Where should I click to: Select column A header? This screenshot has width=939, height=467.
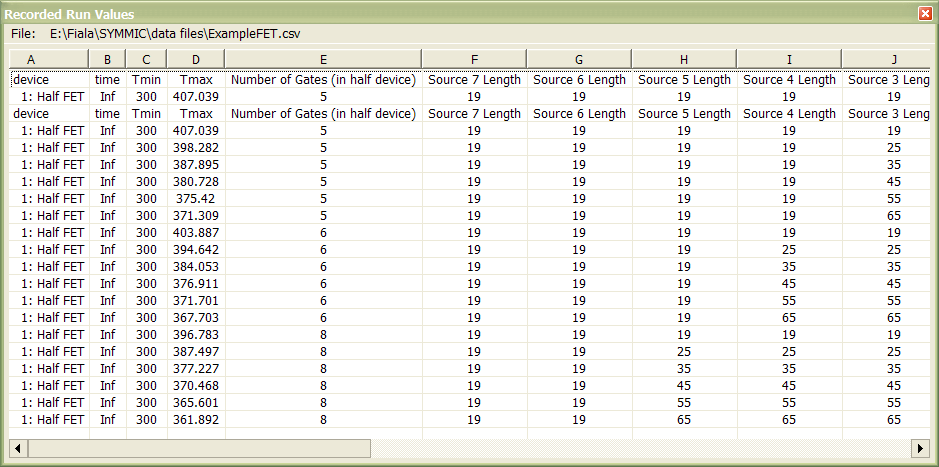pyautogui.click(x=49, y=59)
